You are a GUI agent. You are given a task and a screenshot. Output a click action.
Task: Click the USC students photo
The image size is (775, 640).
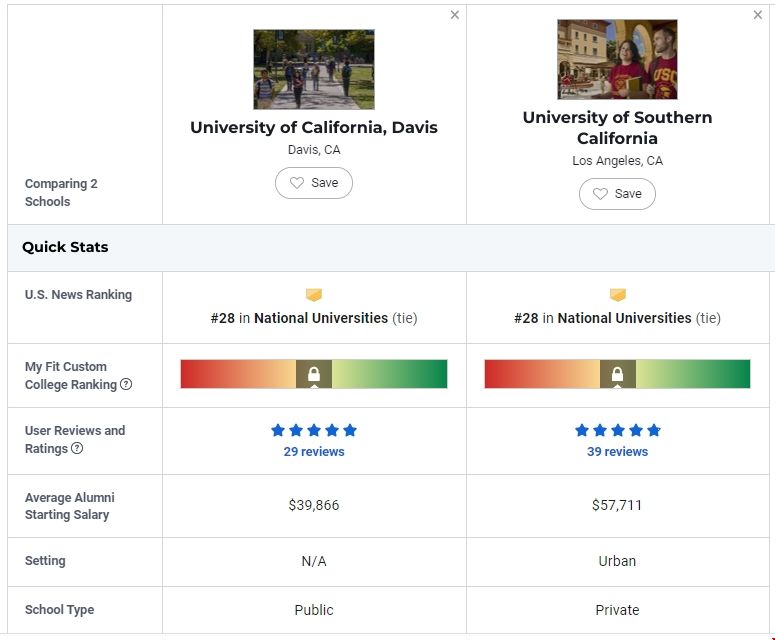[x=617, y=59]
